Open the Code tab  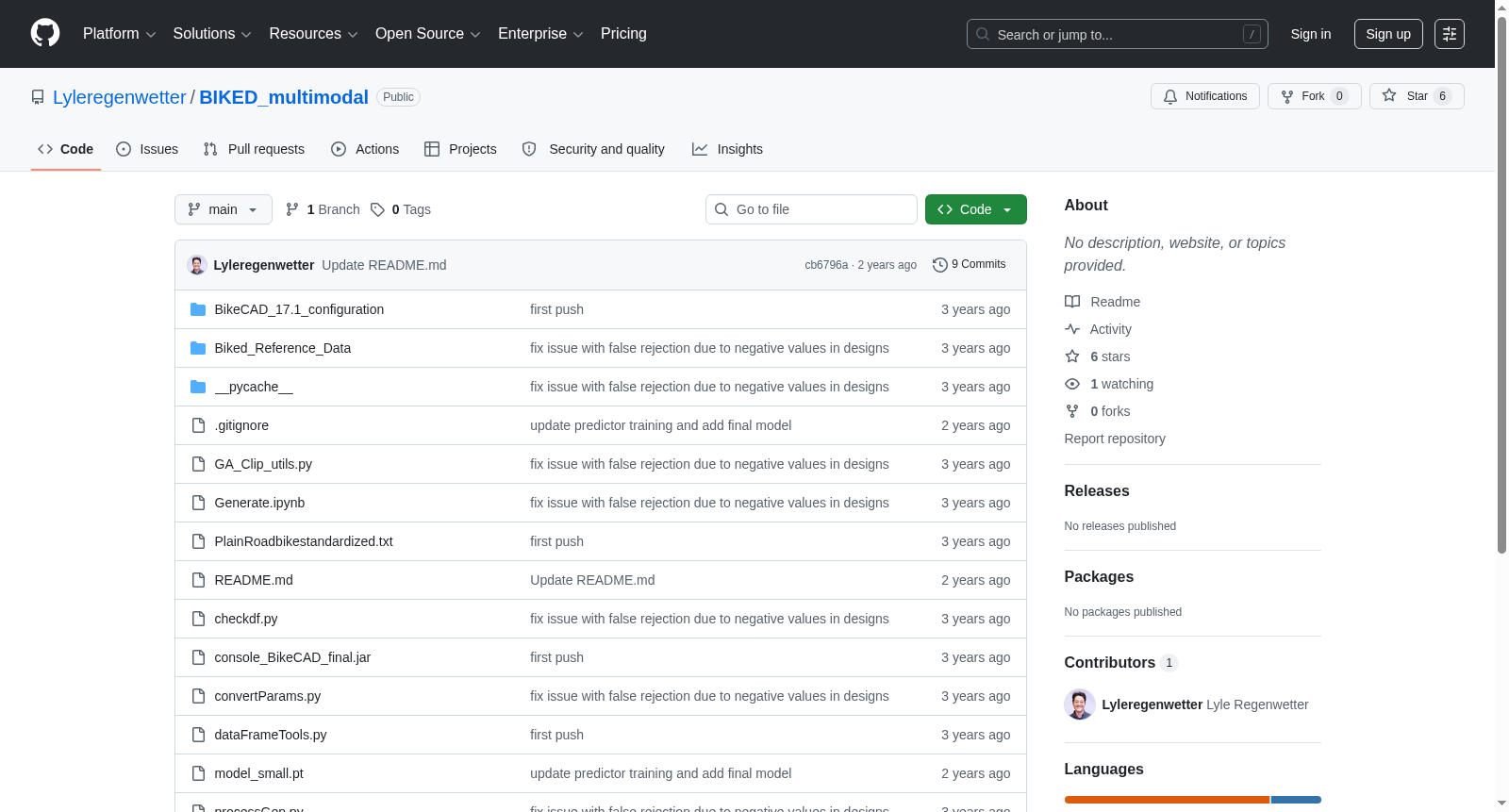(66, 149)
